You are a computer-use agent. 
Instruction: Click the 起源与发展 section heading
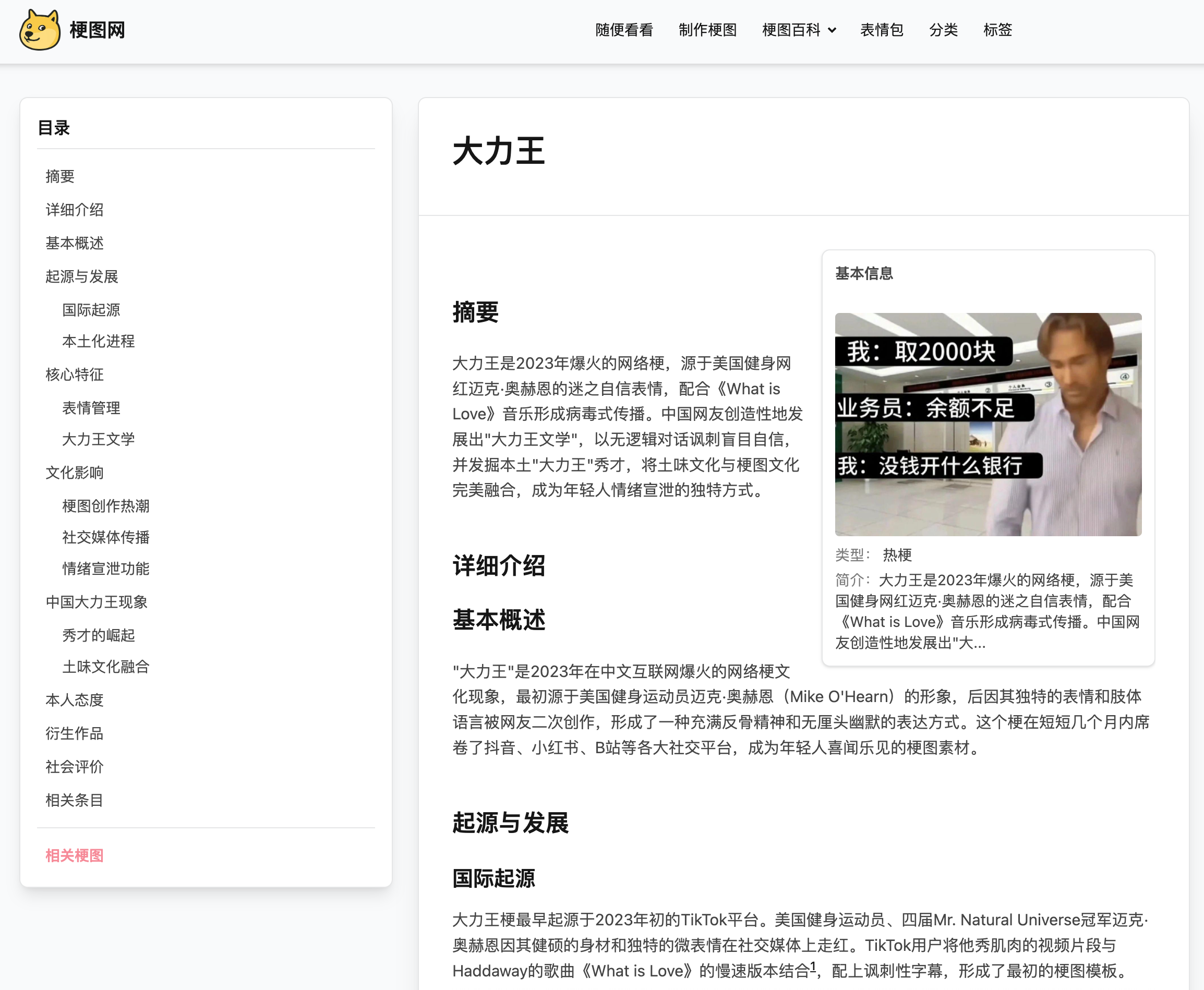click(511, 824)
